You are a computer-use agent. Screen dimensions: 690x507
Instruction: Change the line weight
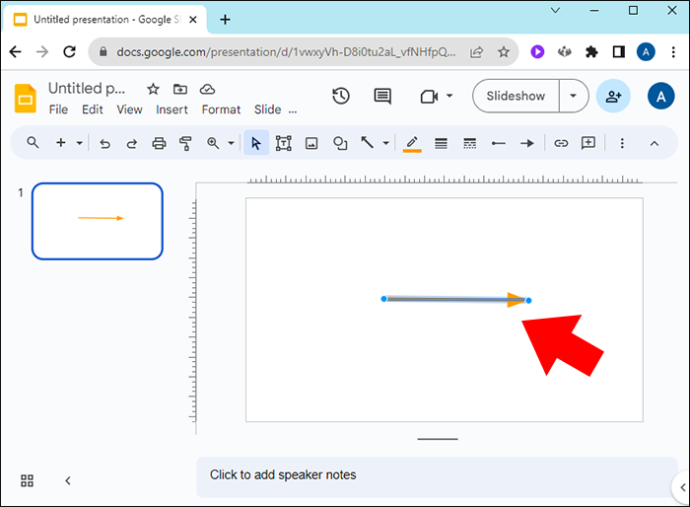[441, 143]
